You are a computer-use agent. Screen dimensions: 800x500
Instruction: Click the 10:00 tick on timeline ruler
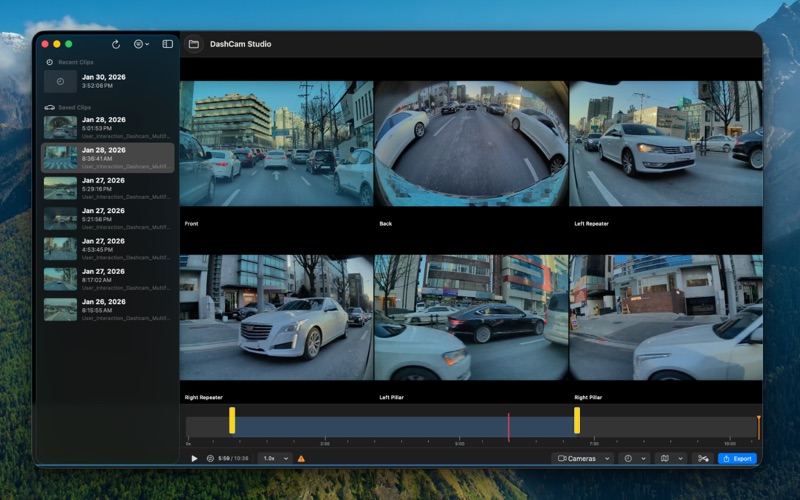(730, 443)
